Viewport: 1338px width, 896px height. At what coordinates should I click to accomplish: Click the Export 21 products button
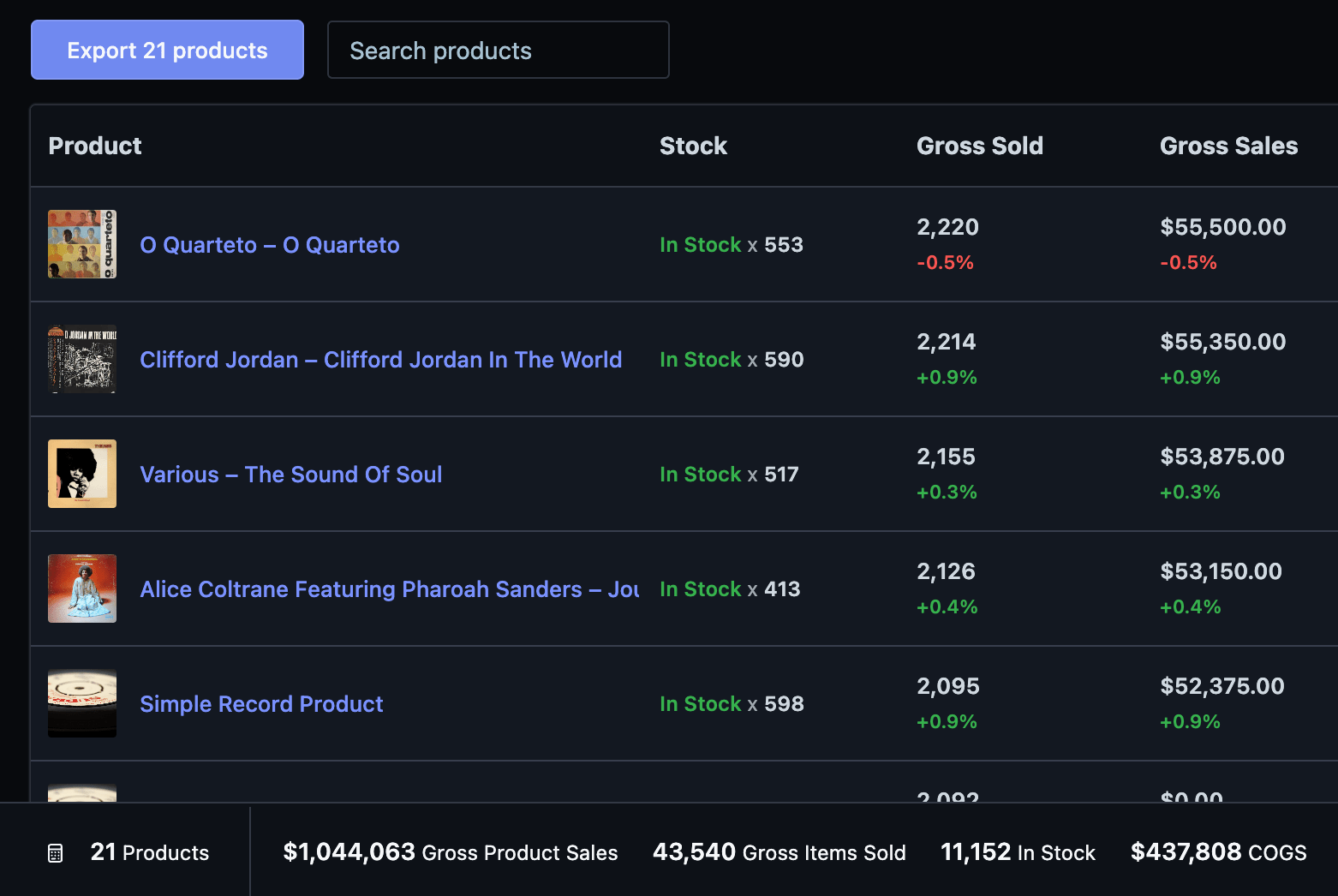tap(167, 51)
